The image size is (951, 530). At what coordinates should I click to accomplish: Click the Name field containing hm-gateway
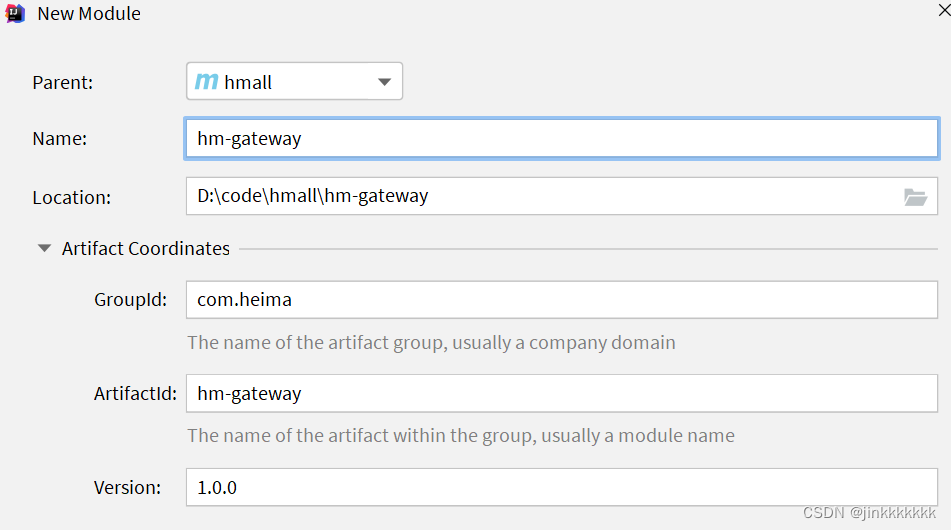(562, 139)
